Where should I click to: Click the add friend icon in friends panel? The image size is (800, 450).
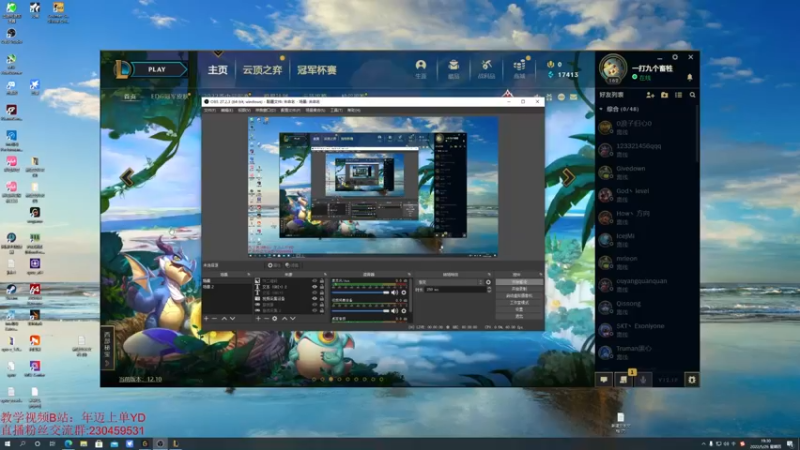click(650, 95)
